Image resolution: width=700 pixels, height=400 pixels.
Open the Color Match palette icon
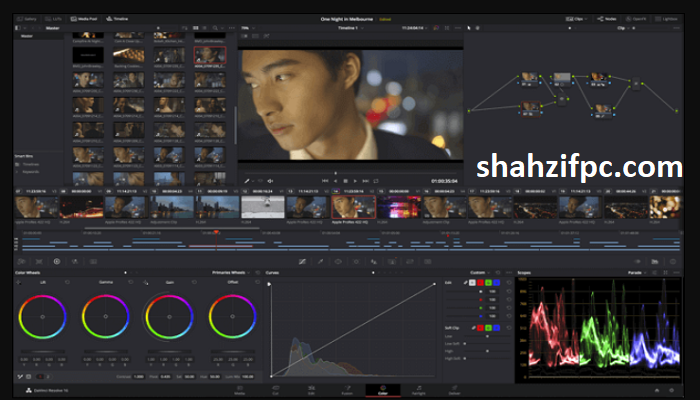tap(39, 262)
